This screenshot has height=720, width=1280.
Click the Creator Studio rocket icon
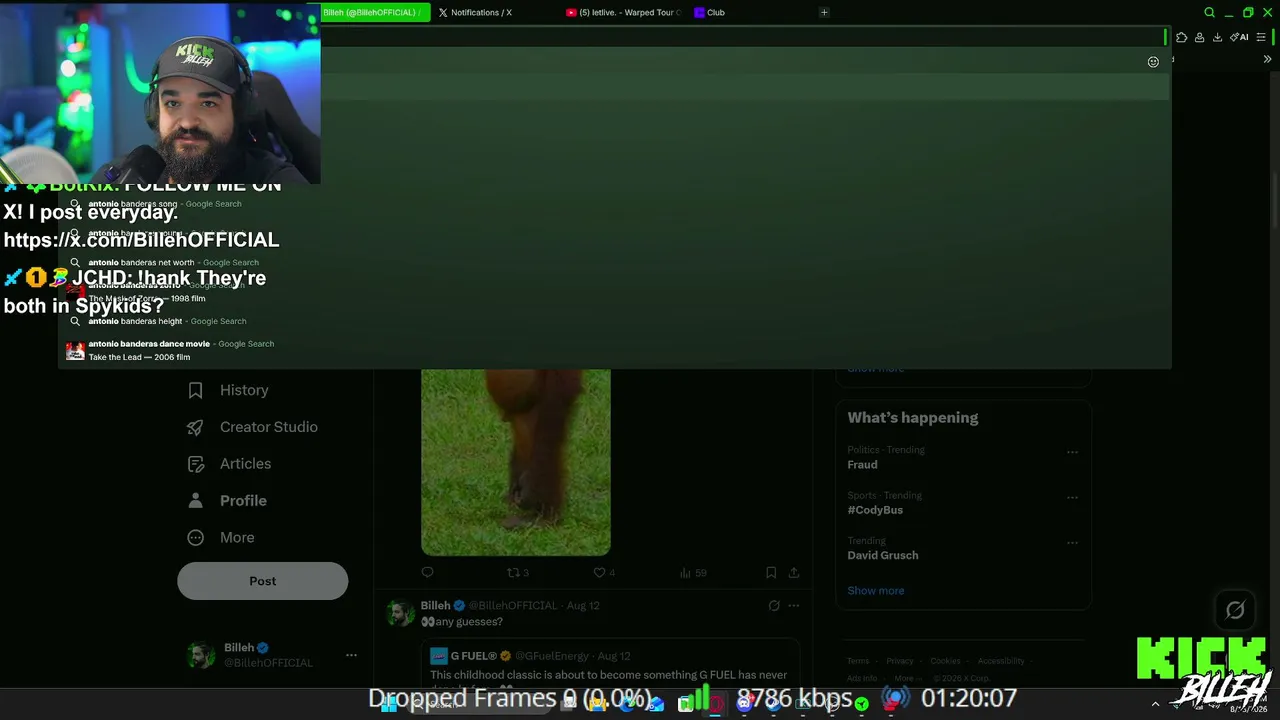pos(196,427)
